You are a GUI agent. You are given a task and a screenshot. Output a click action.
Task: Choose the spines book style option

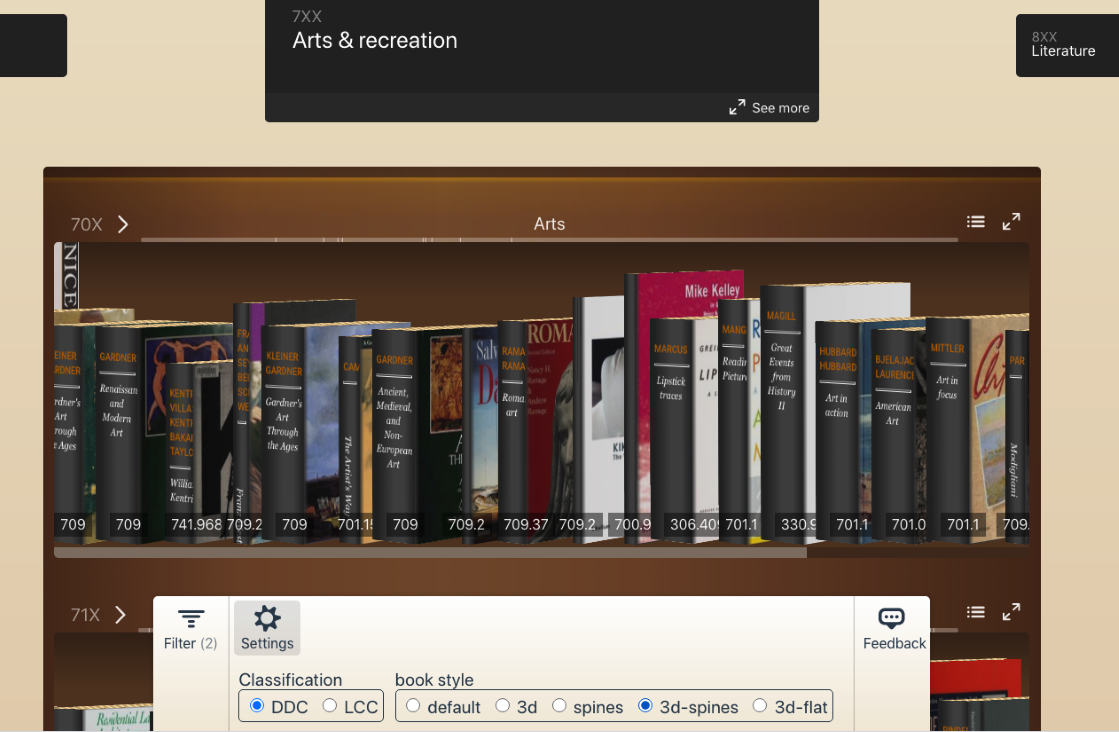click(x=559, y=706)
